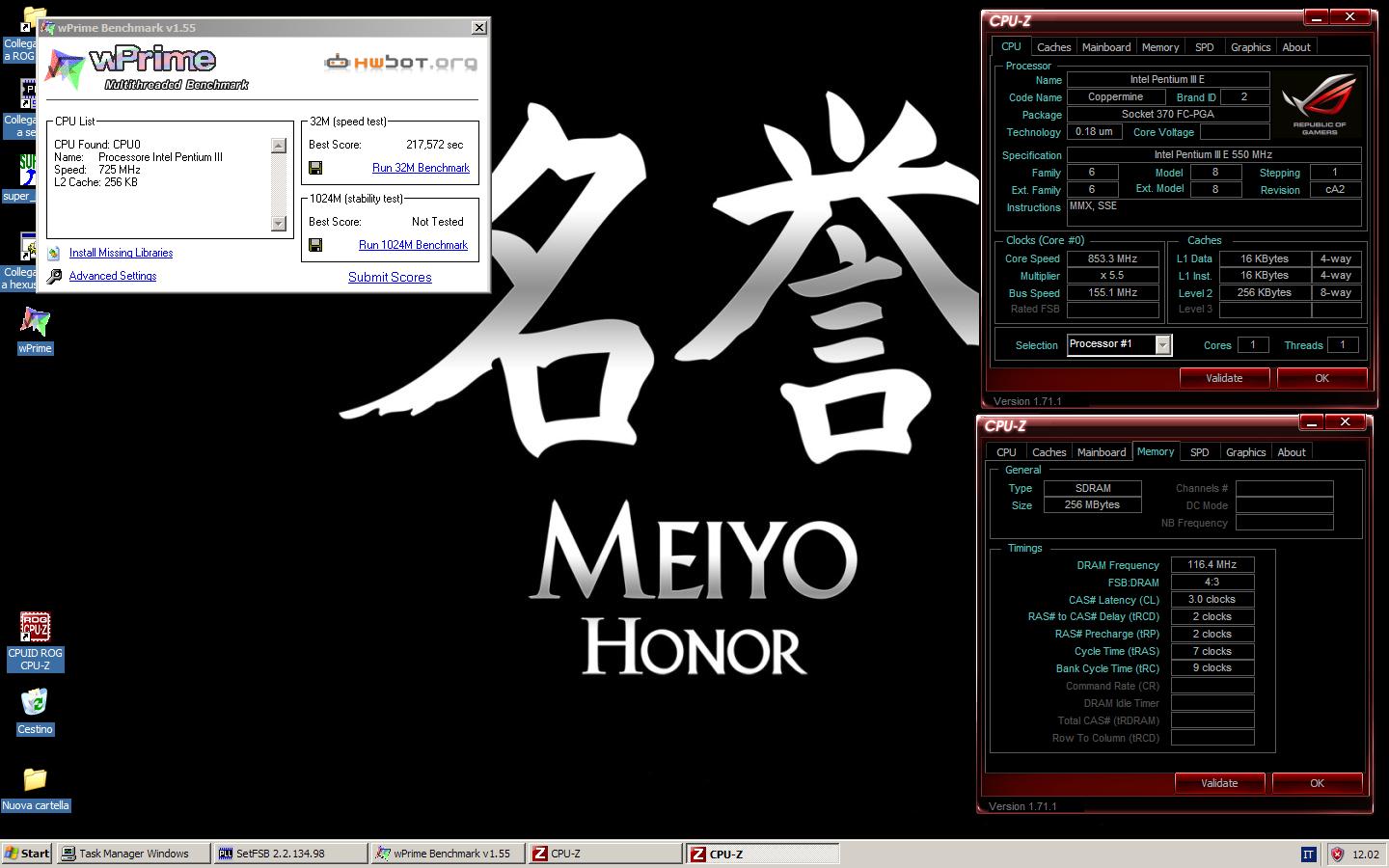
Task: Click the Coppermine code name field
Action: [1116, 97]
